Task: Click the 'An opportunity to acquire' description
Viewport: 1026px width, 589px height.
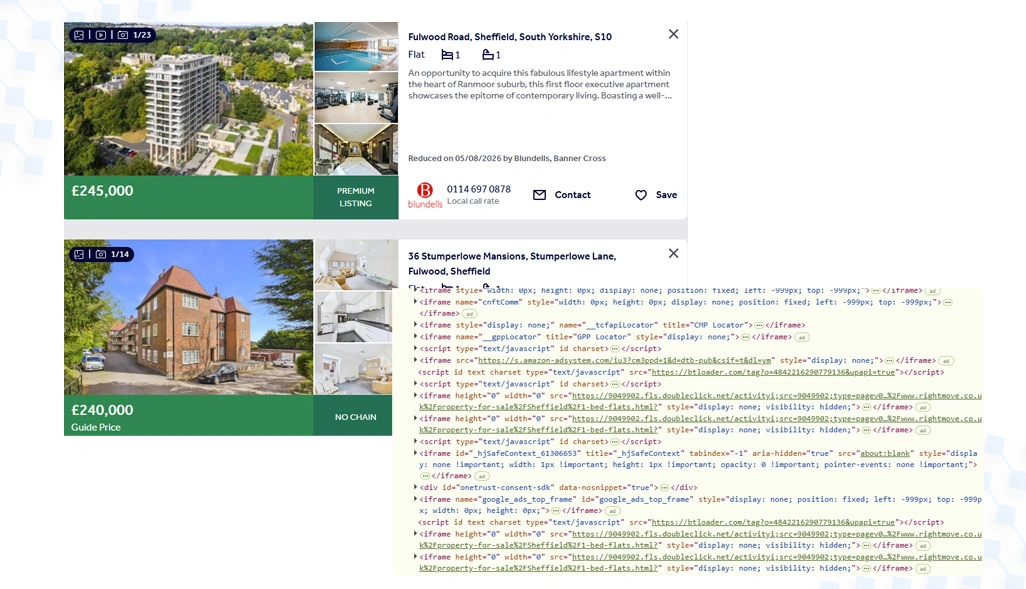Action: coord(540,84)
